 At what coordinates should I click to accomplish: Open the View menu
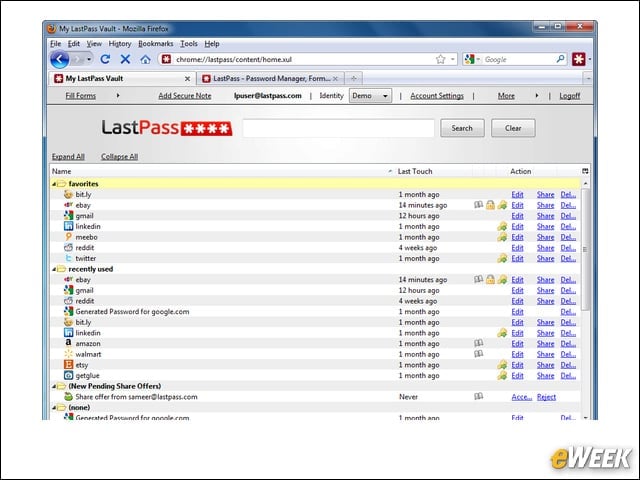(94, 44)
